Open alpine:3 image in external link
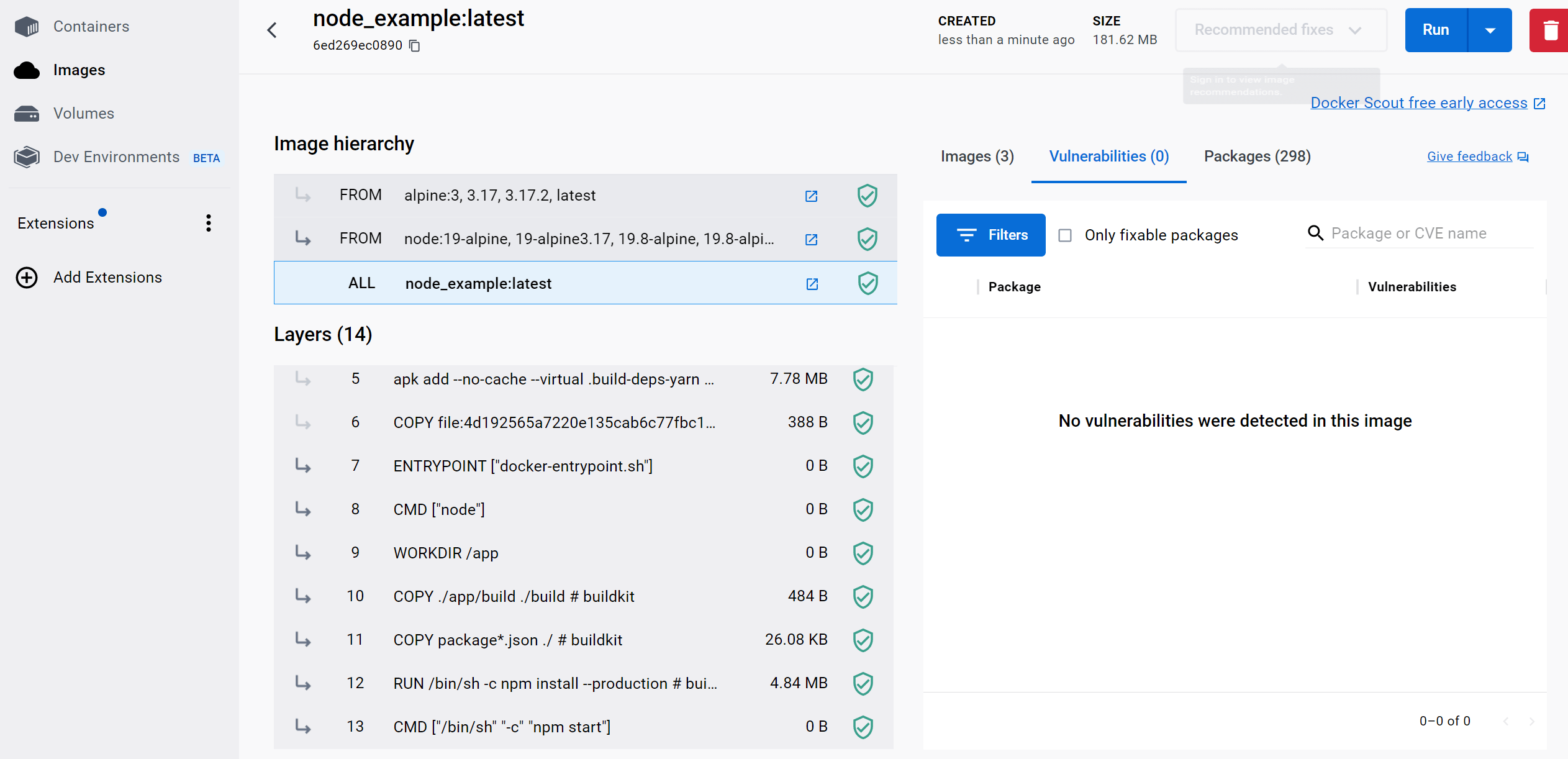This screenshot has height=759, width=1568. click(810, 196)
